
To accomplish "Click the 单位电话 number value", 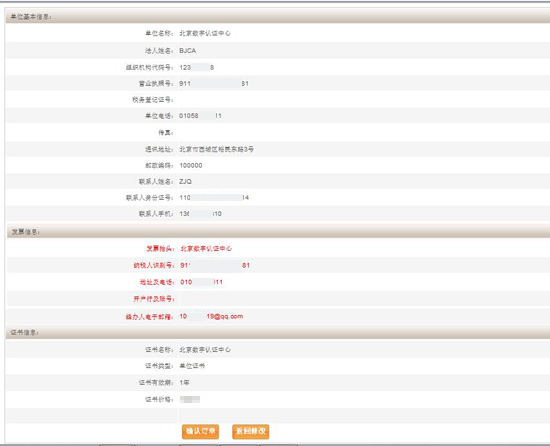I will click(200, 116).
